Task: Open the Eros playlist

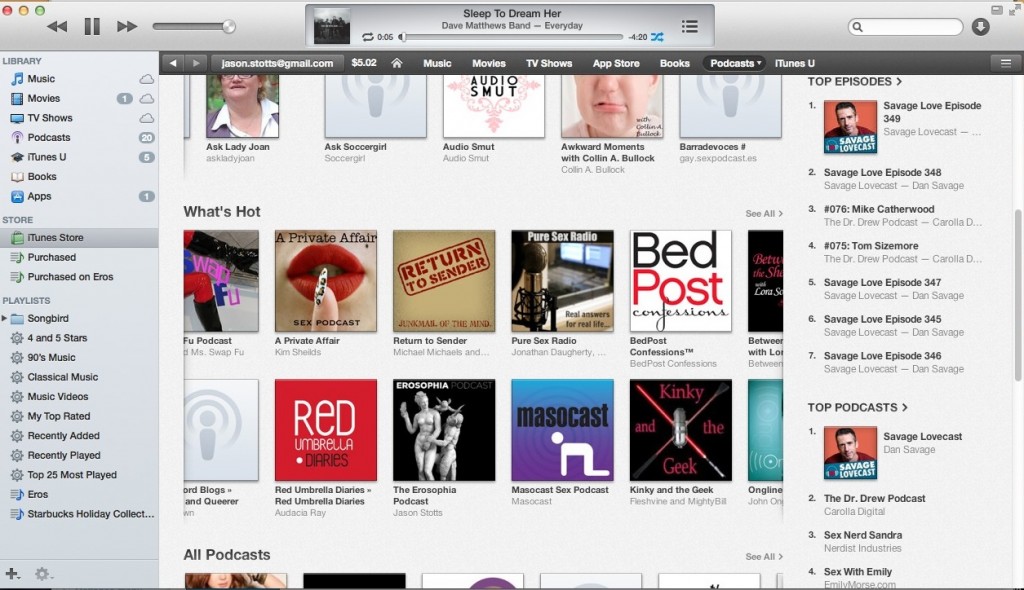Action: [x=37, y=495]
